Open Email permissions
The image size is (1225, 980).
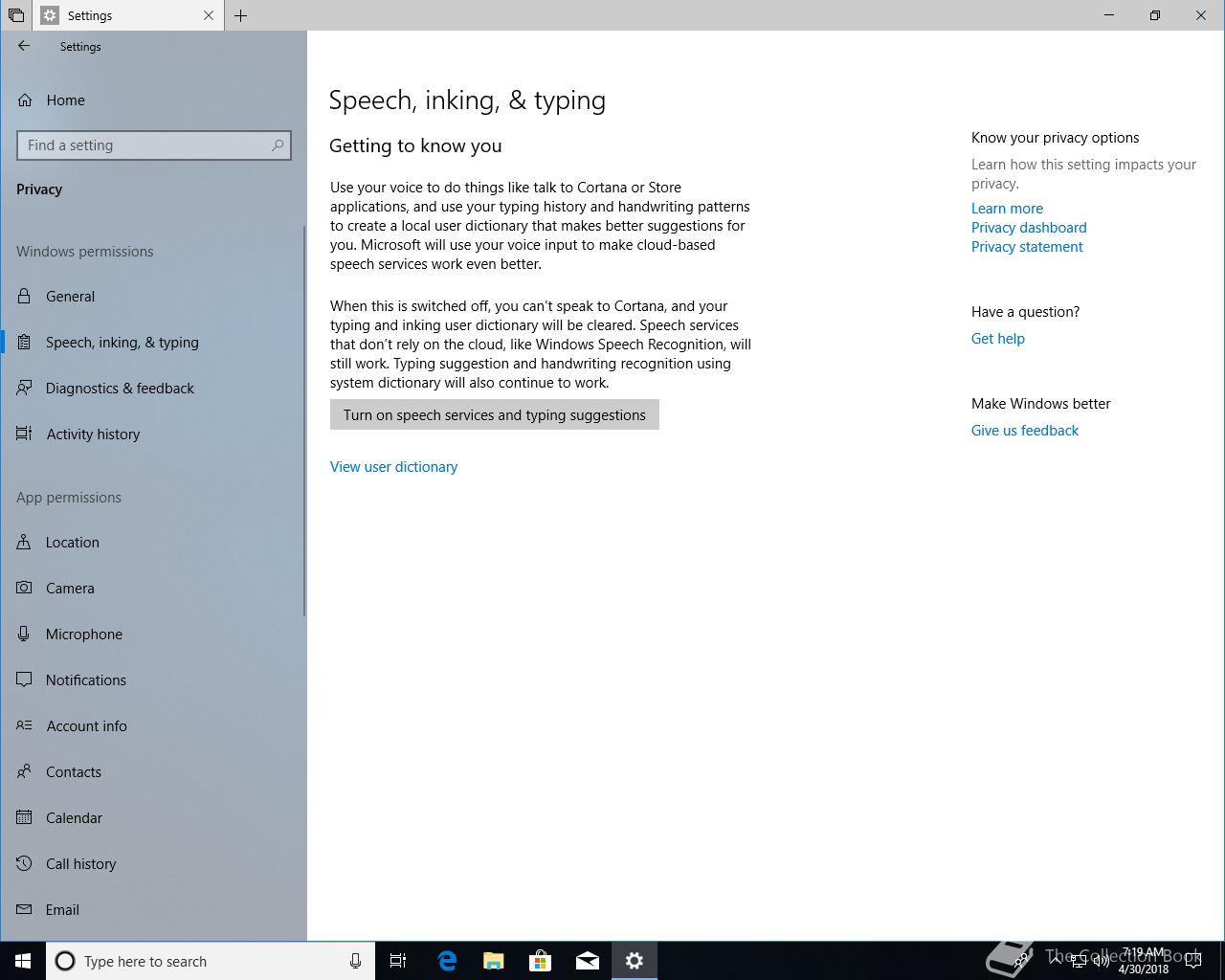click(62, 909)
